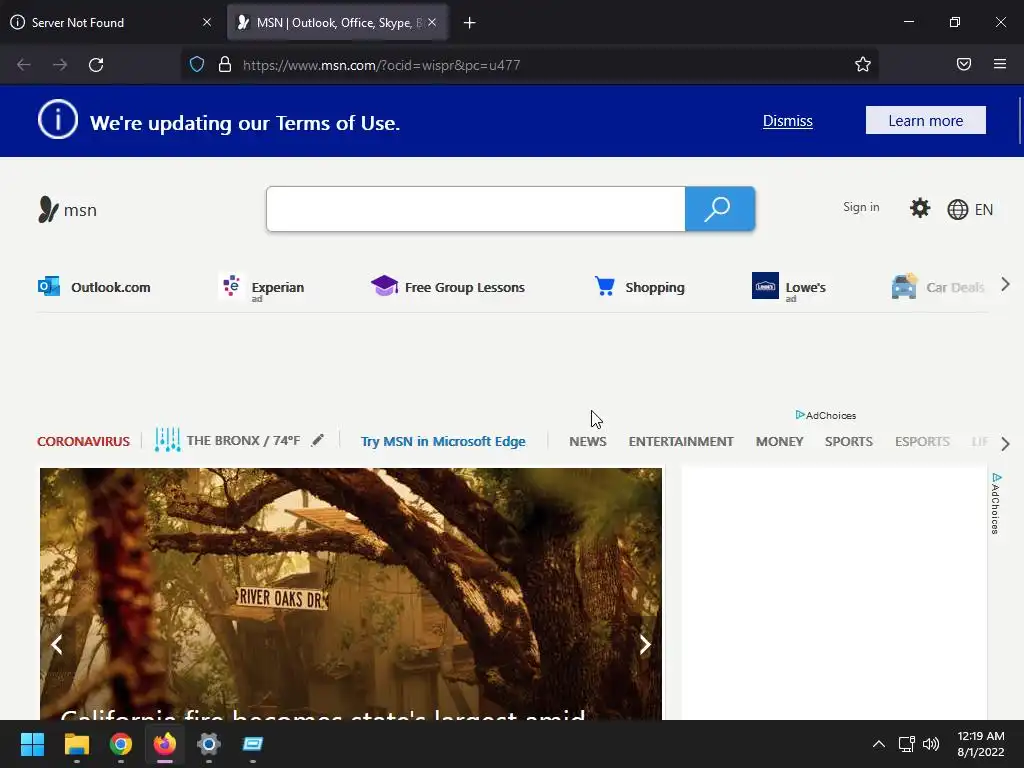The width and height of the screenshot is (1024, 768).
Task: Open the volume speaker tray icon
Action: click(x=931, y=744)
